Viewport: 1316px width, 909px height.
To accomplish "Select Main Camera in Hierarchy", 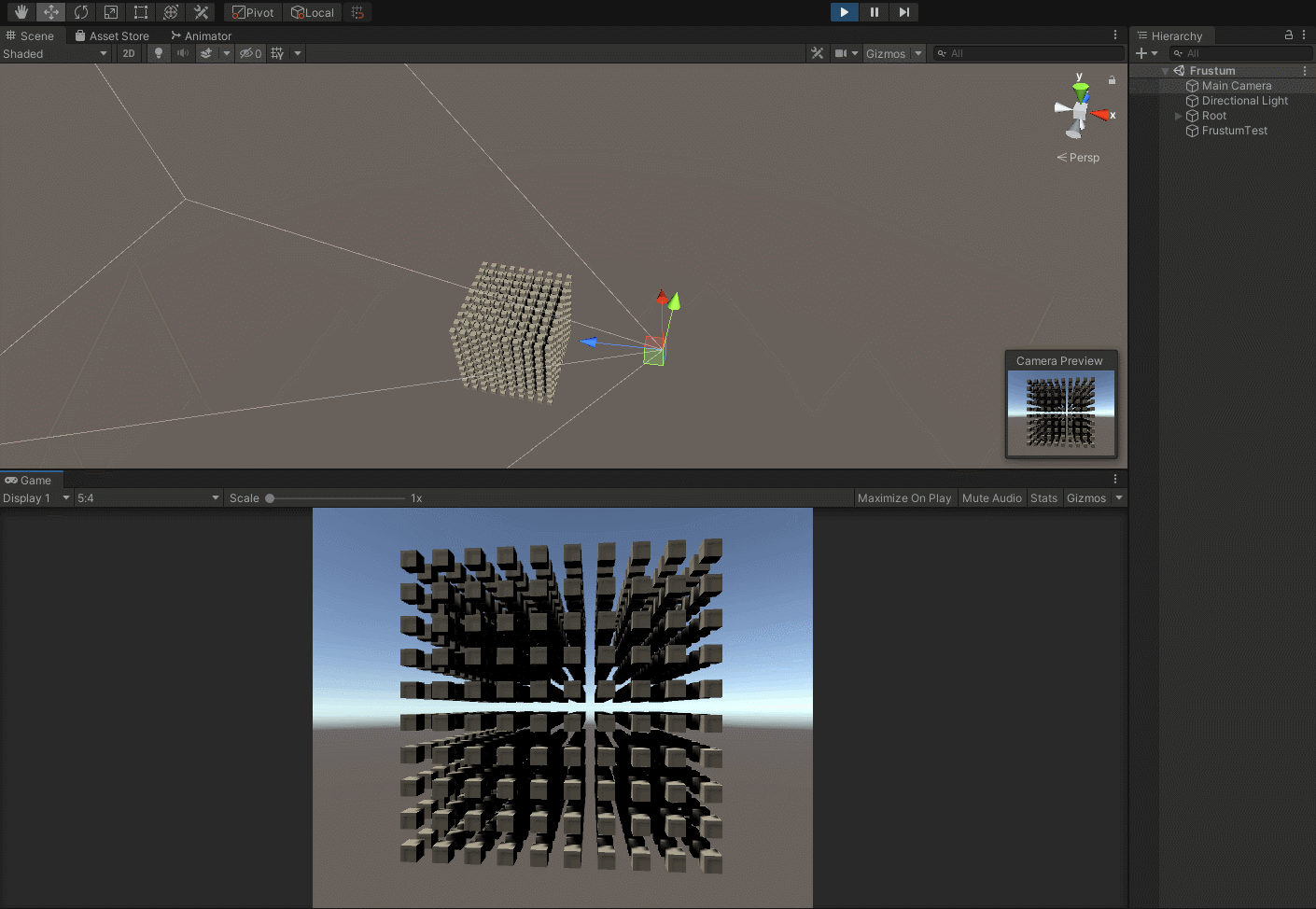I will [x=1237, y=86].
